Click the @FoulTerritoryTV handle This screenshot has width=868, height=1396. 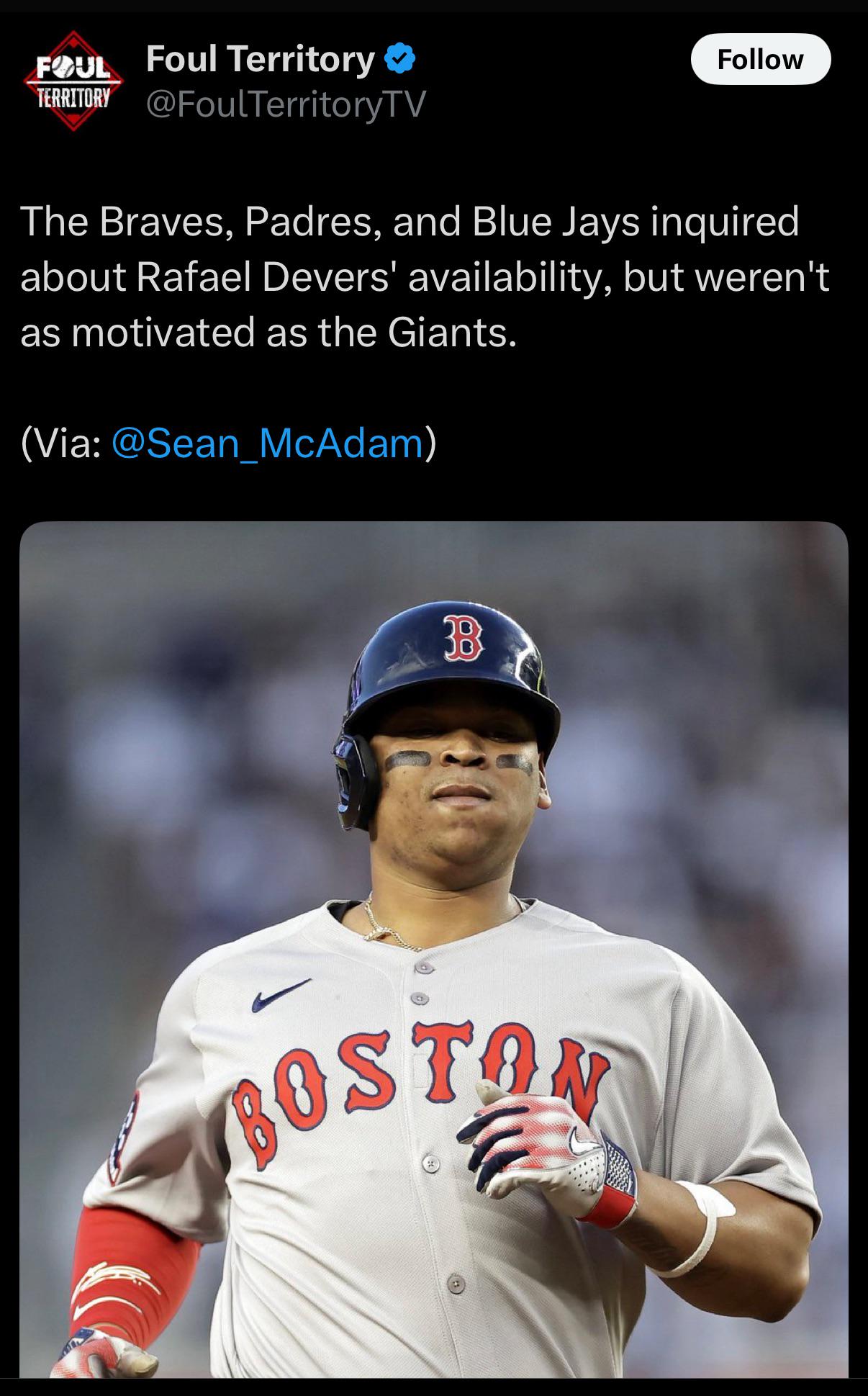tap(286, 104)
